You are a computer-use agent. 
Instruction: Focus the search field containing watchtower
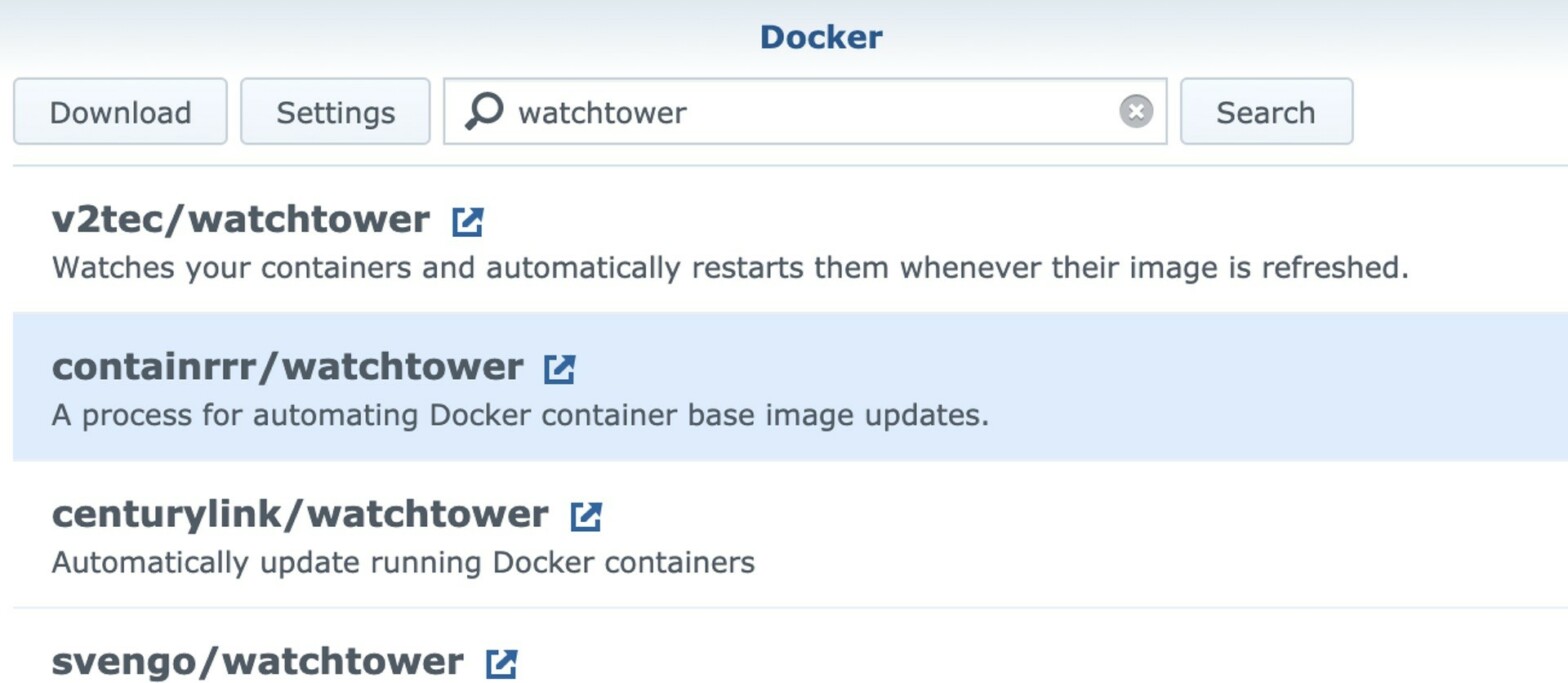point(805,112)
